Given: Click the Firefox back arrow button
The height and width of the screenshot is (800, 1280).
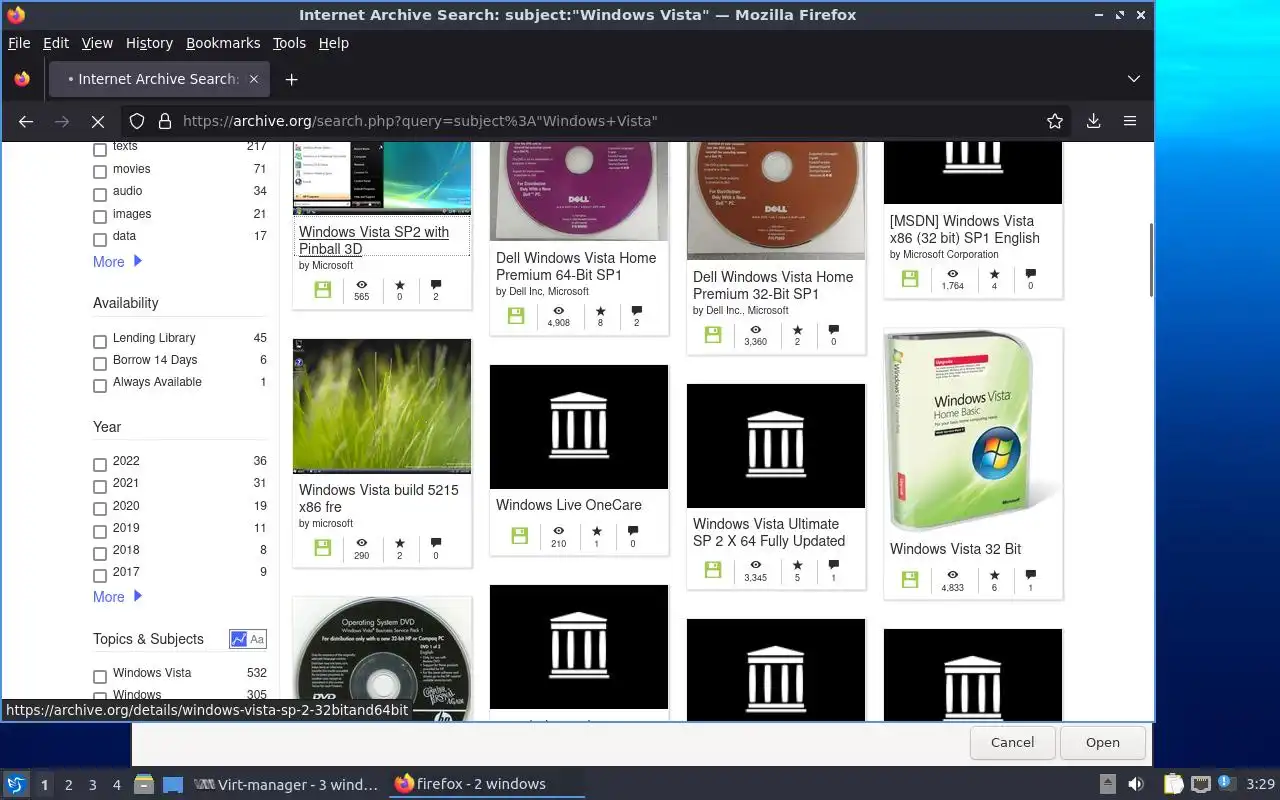Looking at the screenshot, I should pos(26,121).
